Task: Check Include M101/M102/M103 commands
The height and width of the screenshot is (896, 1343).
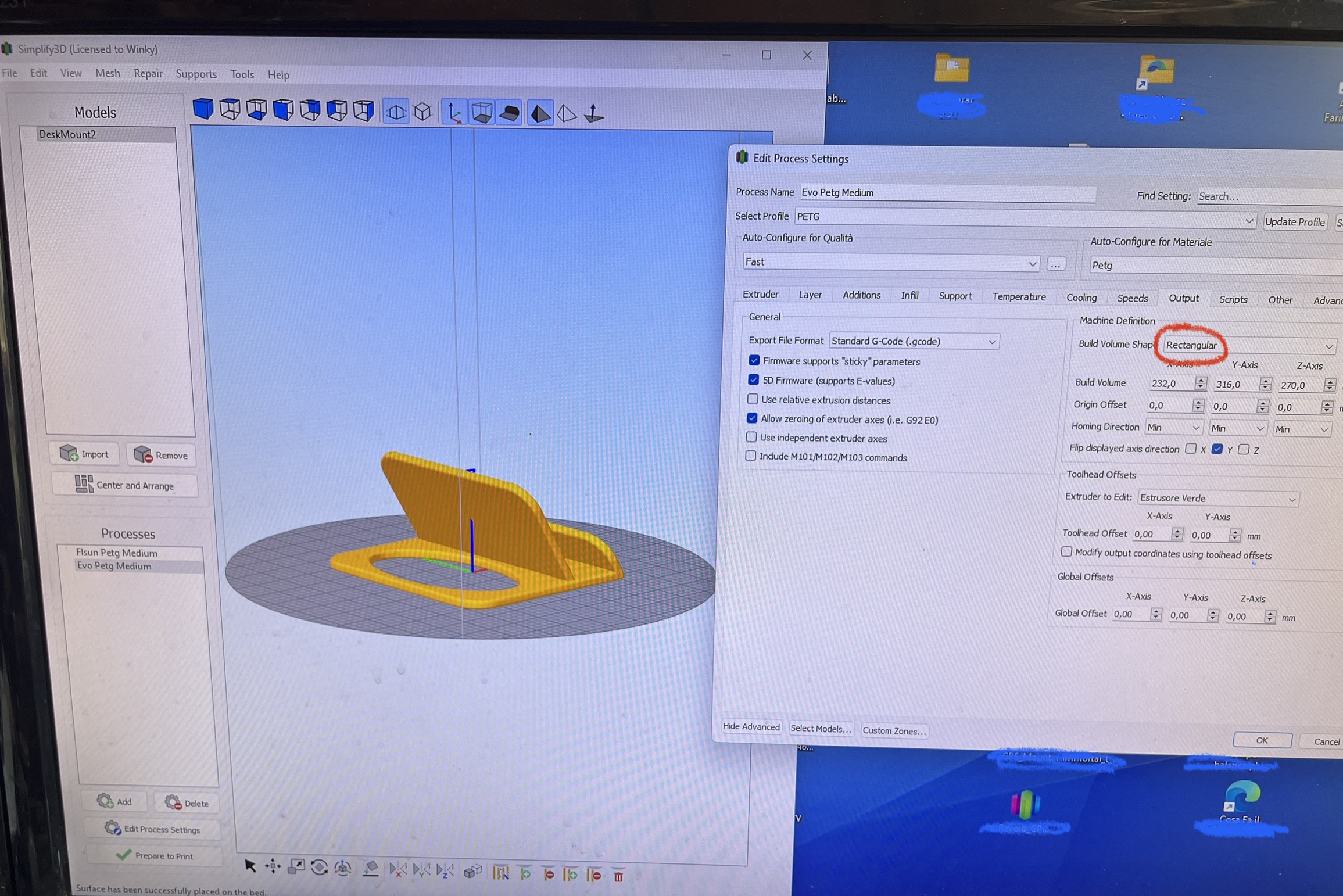Action: coord(751,456)
